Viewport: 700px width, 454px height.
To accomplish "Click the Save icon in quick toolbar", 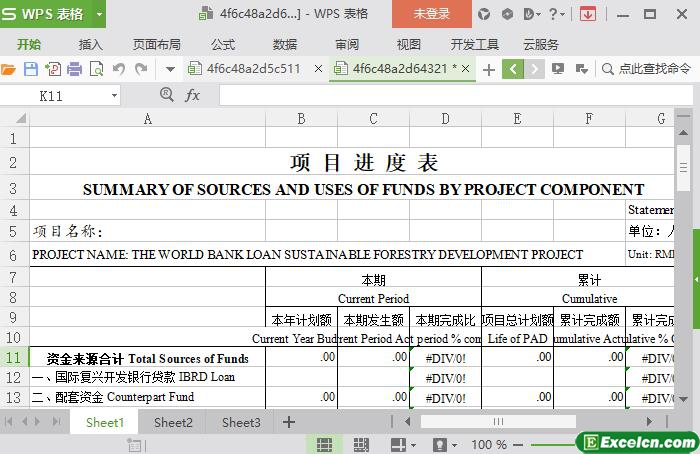I will (x=30, y=69).
